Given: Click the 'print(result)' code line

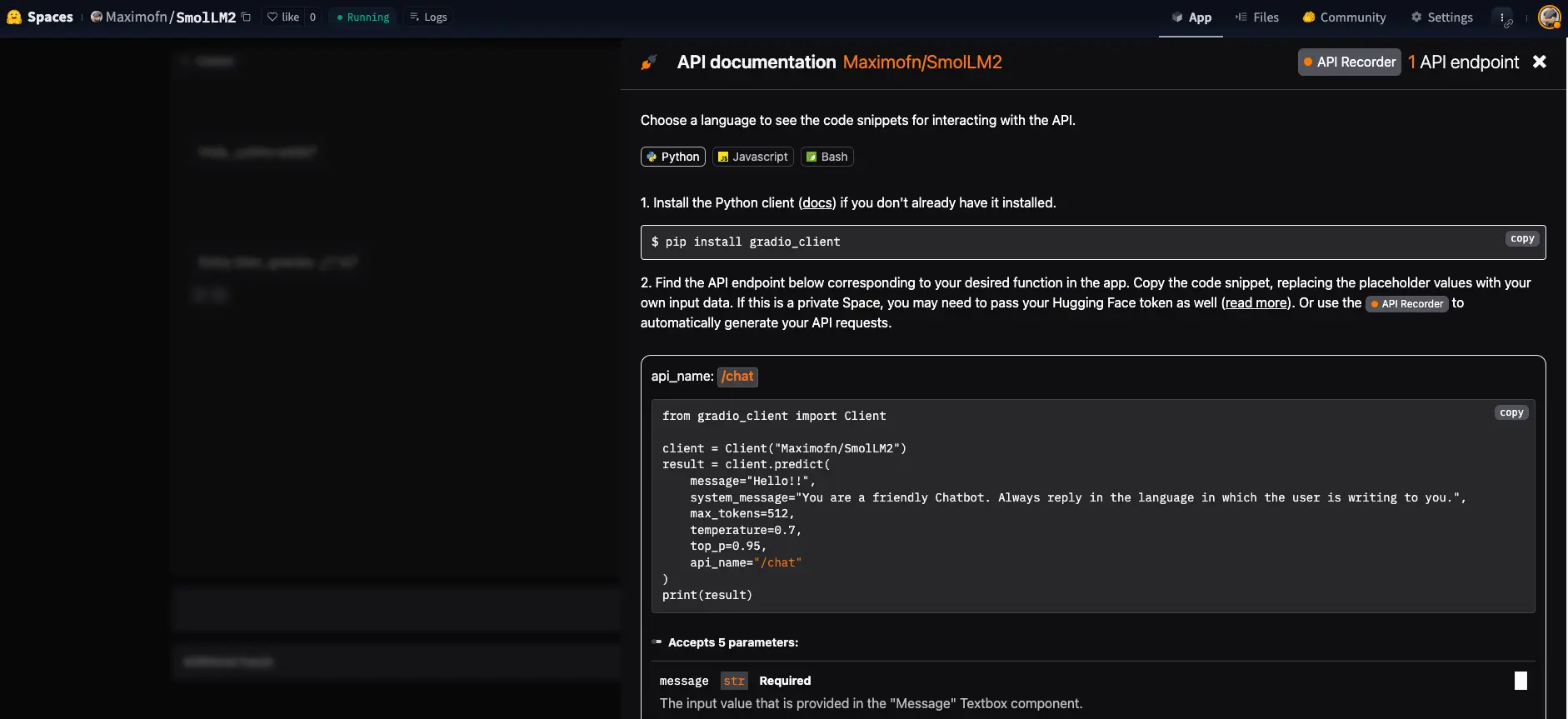Looking at the screenshot, I should click(x=707, y=595).
